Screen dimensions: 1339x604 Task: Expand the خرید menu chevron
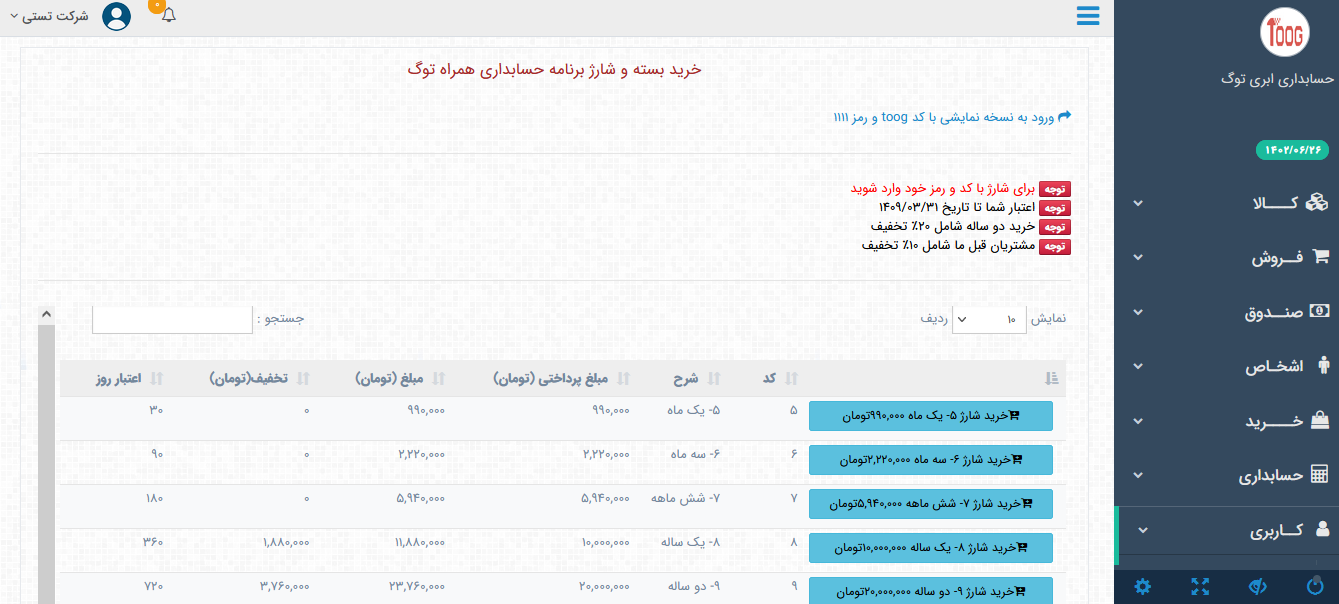(1139, 421)
